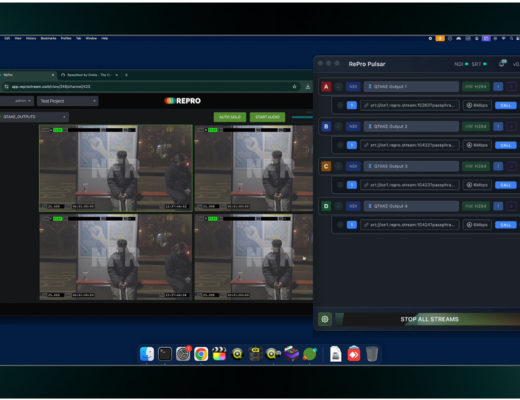Open the History menu in menu bar

click(x=31, y=38)
